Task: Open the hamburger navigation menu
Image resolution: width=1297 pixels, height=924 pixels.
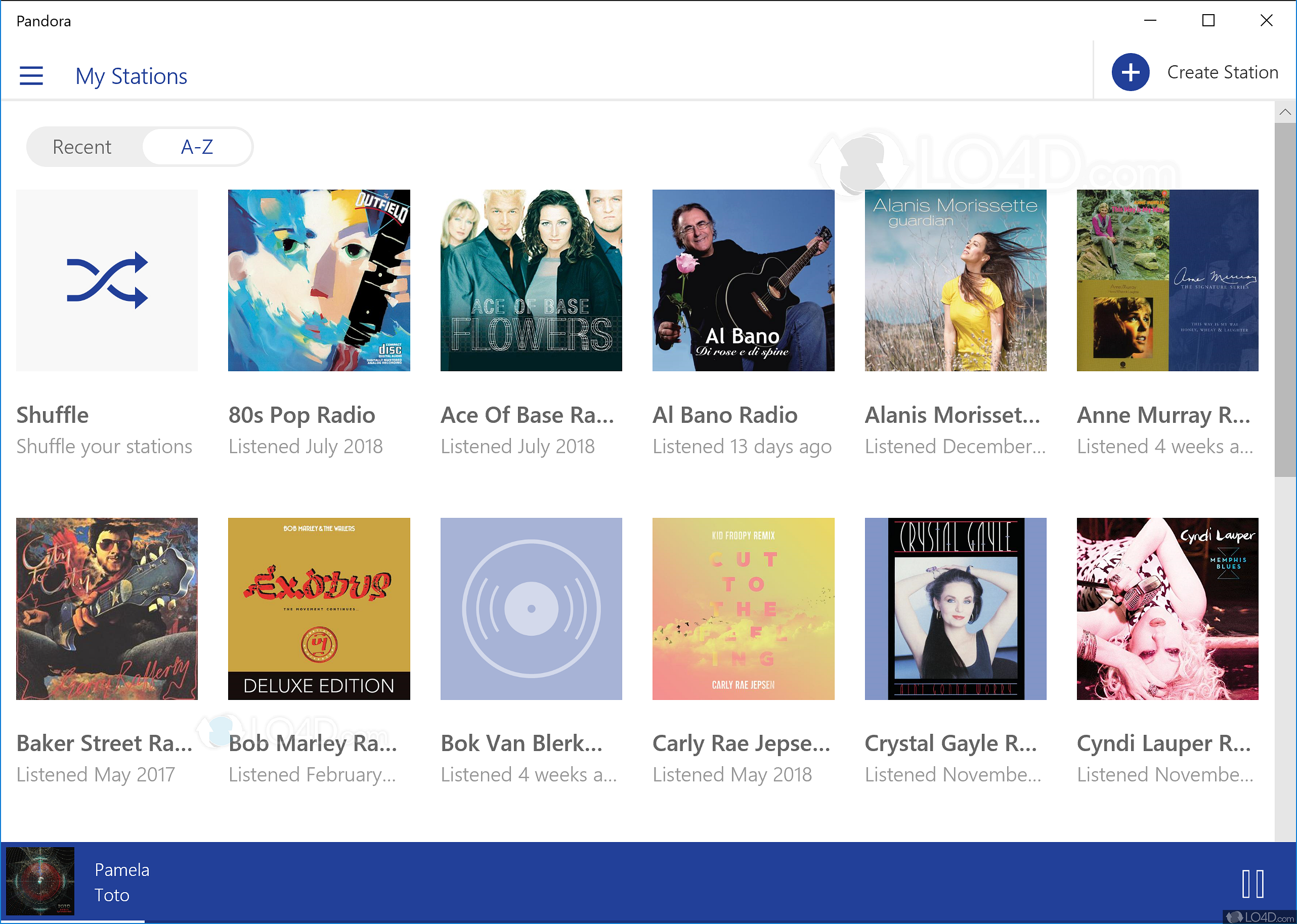Action: coord(31,76)
